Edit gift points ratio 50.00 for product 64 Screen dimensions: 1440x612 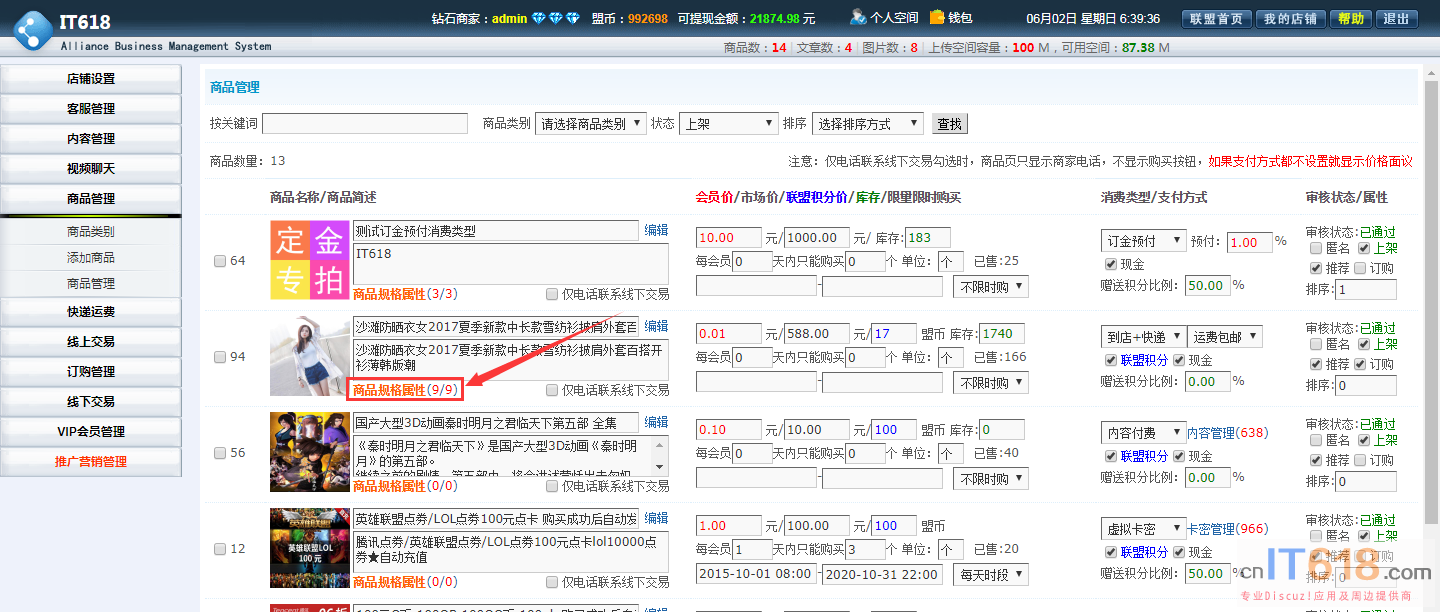[1208, 285]
